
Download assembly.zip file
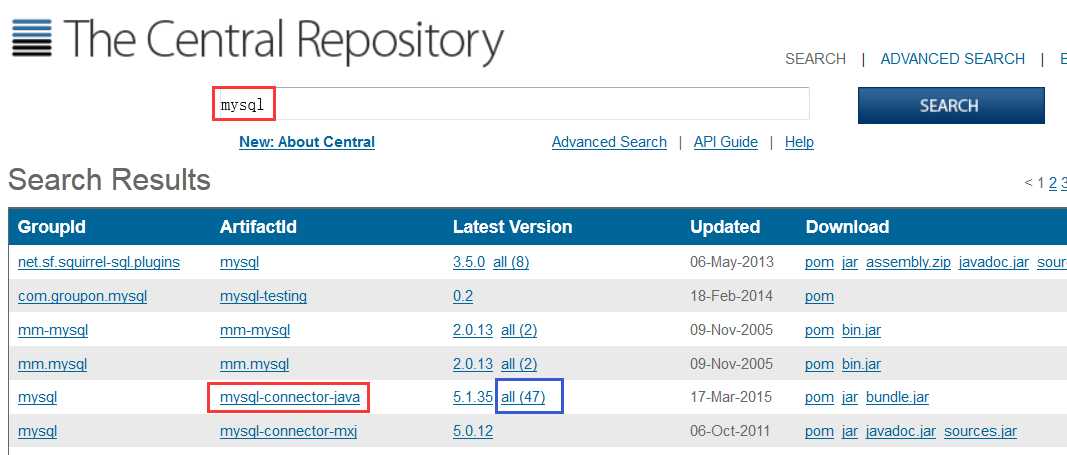pyautogui.click(x=908, y=263)
